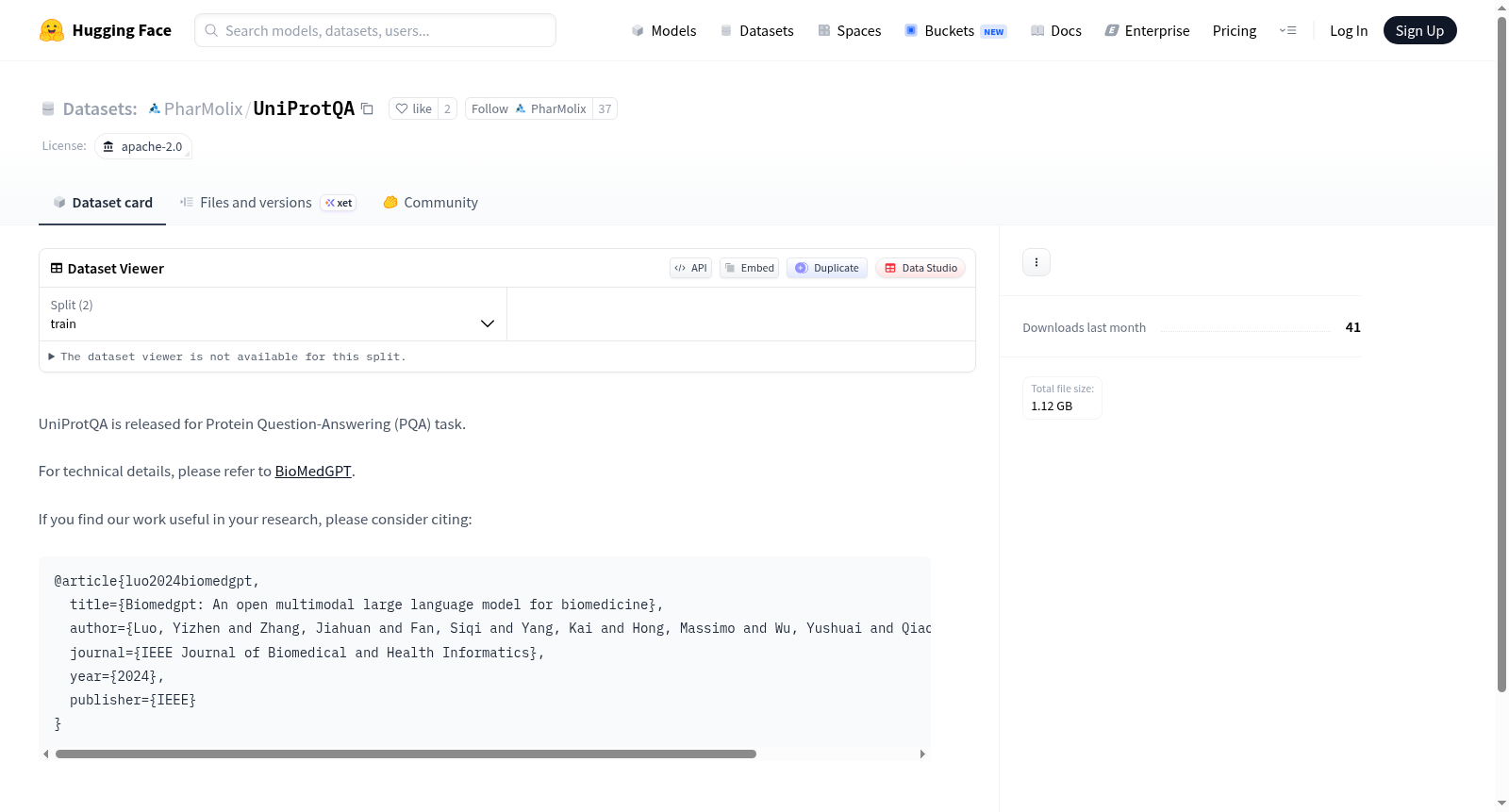Click the Total file size 1.12 GB
The image size is (1509, 812).
coord(1062,398)
